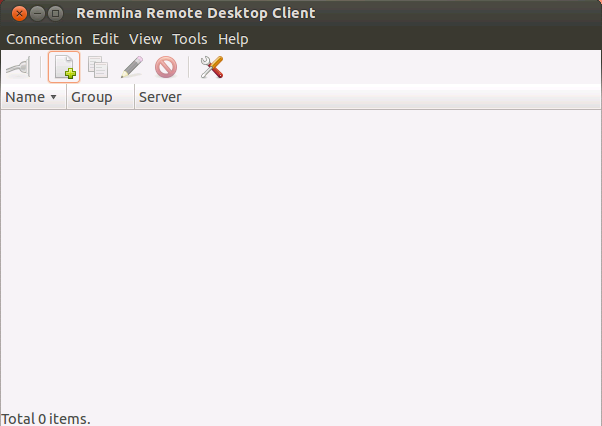Screen dimensions: 602x426
Task: Click the Server column header
Action: click(x=160, y=97)
